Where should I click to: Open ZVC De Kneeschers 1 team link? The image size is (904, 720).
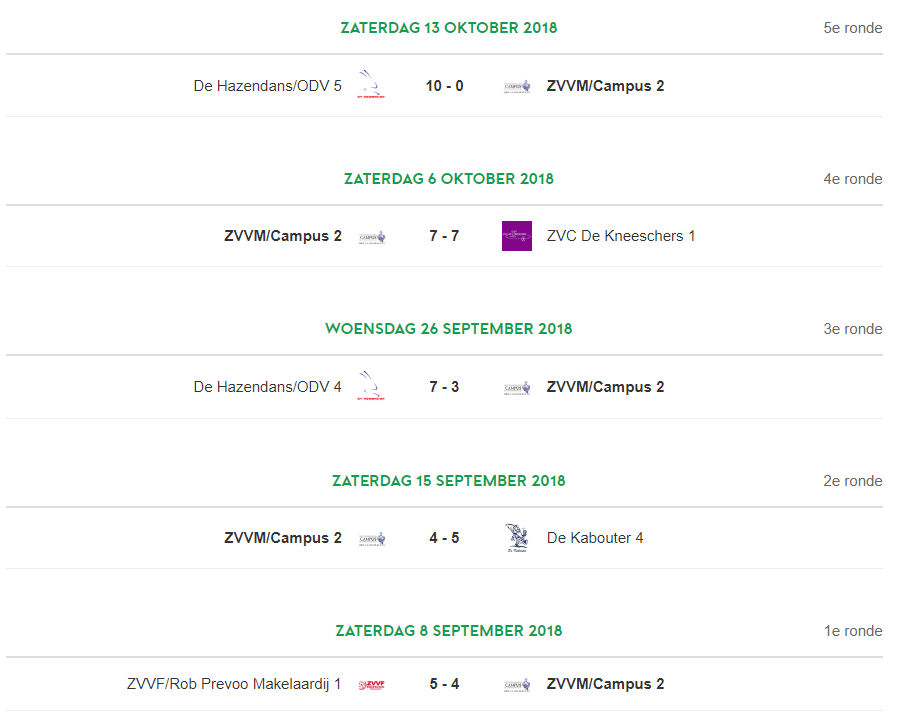621,236
